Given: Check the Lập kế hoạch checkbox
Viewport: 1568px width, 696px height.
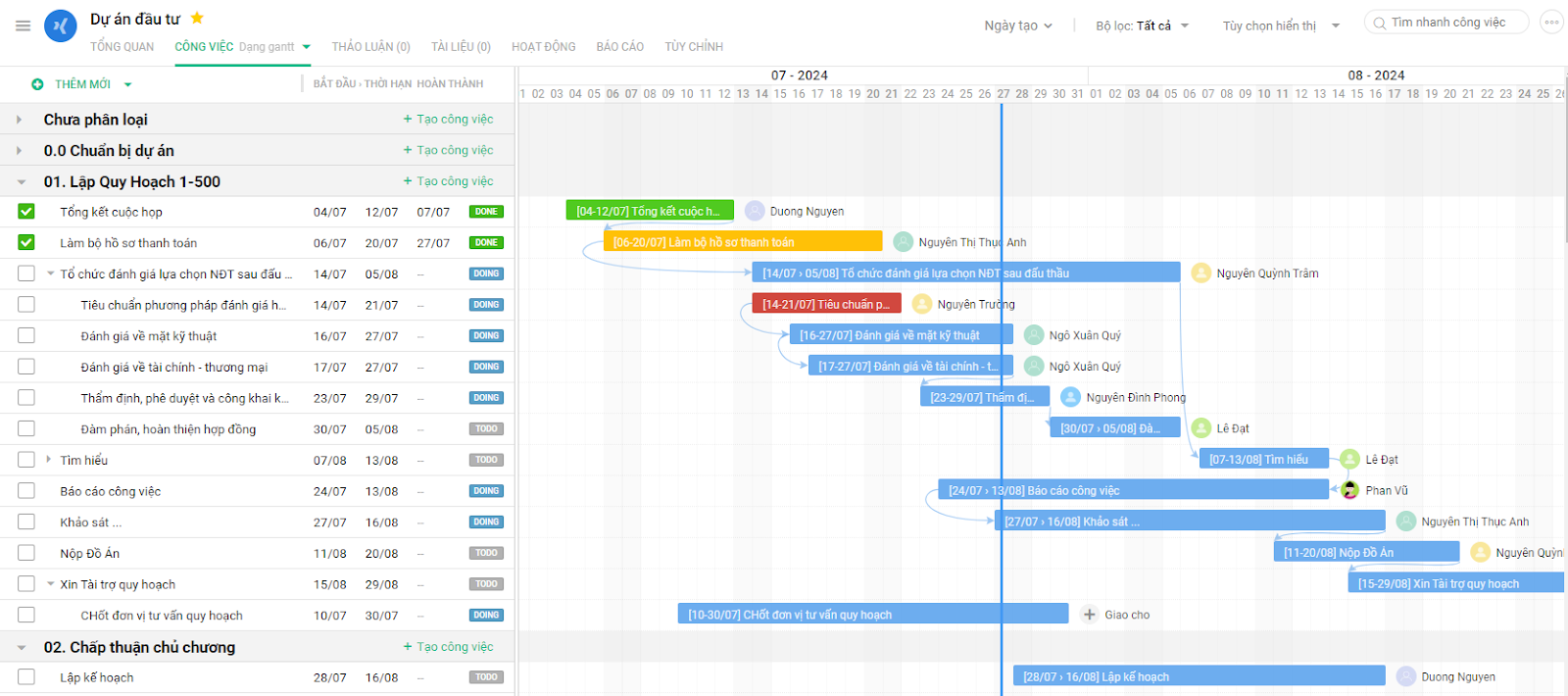Looking at the screenshot, I should [26, 677].
